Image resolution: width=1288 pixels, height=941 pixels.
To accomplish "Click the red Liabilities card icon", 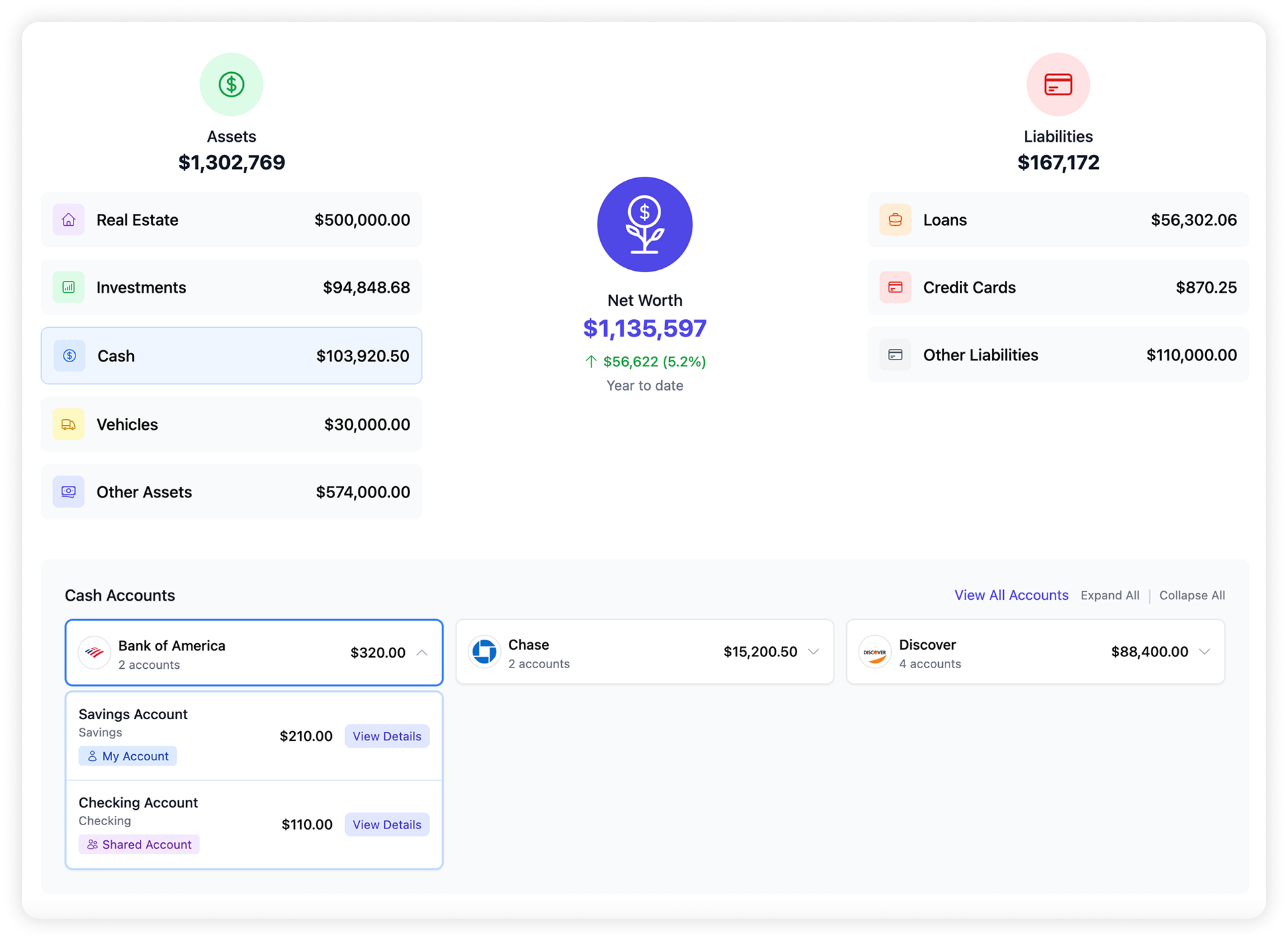I will pyautogui.click(x=1057, y=85).
